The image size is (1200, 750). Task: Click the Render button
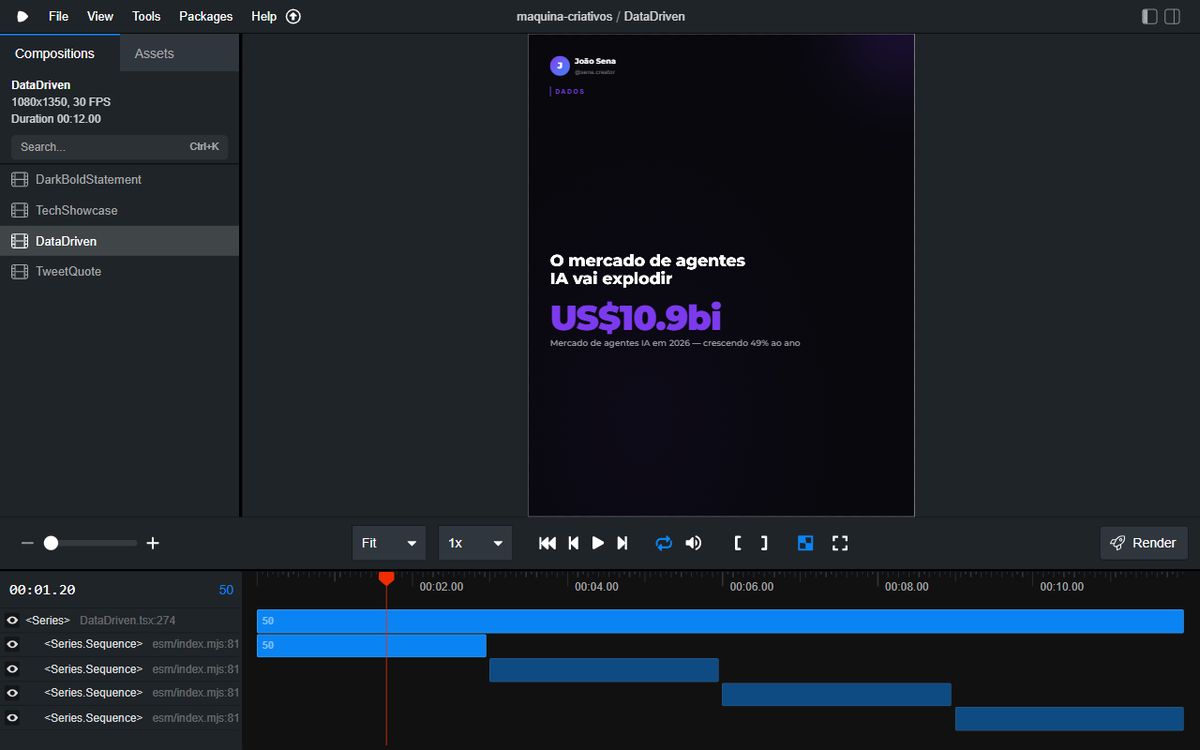click(x=1144, y=543)
